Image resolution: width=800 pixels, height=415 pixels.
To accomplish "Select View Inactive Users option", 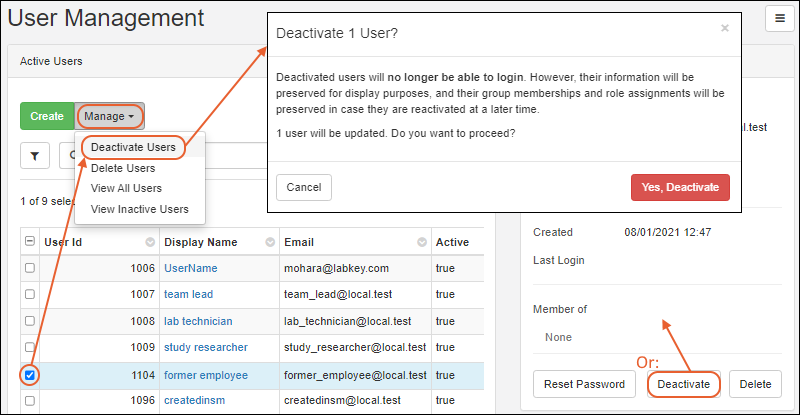I will [139, 209].
